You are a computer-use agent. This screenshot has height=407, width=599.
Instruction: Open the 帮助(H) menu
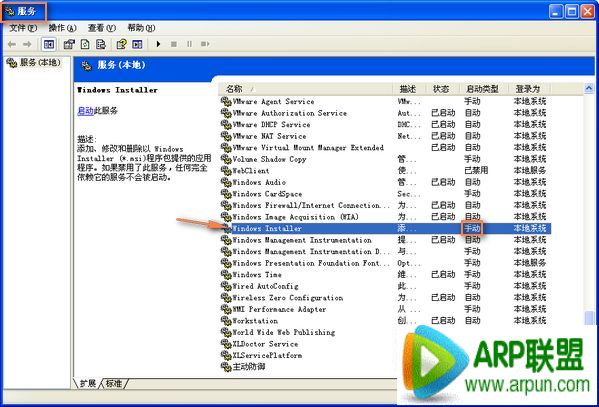(141, 28)
